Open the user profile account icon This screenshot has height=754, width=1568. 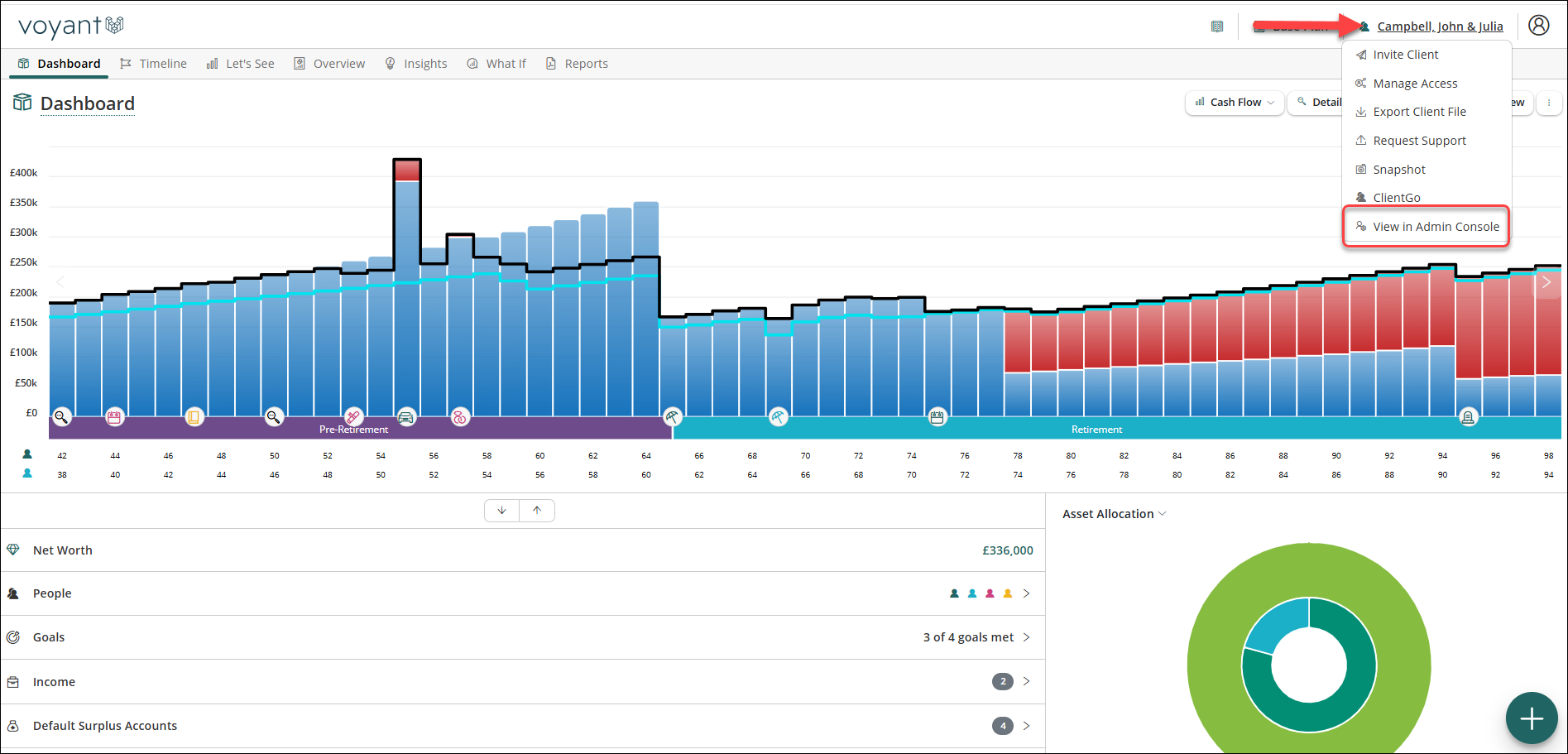point(1538,26)
